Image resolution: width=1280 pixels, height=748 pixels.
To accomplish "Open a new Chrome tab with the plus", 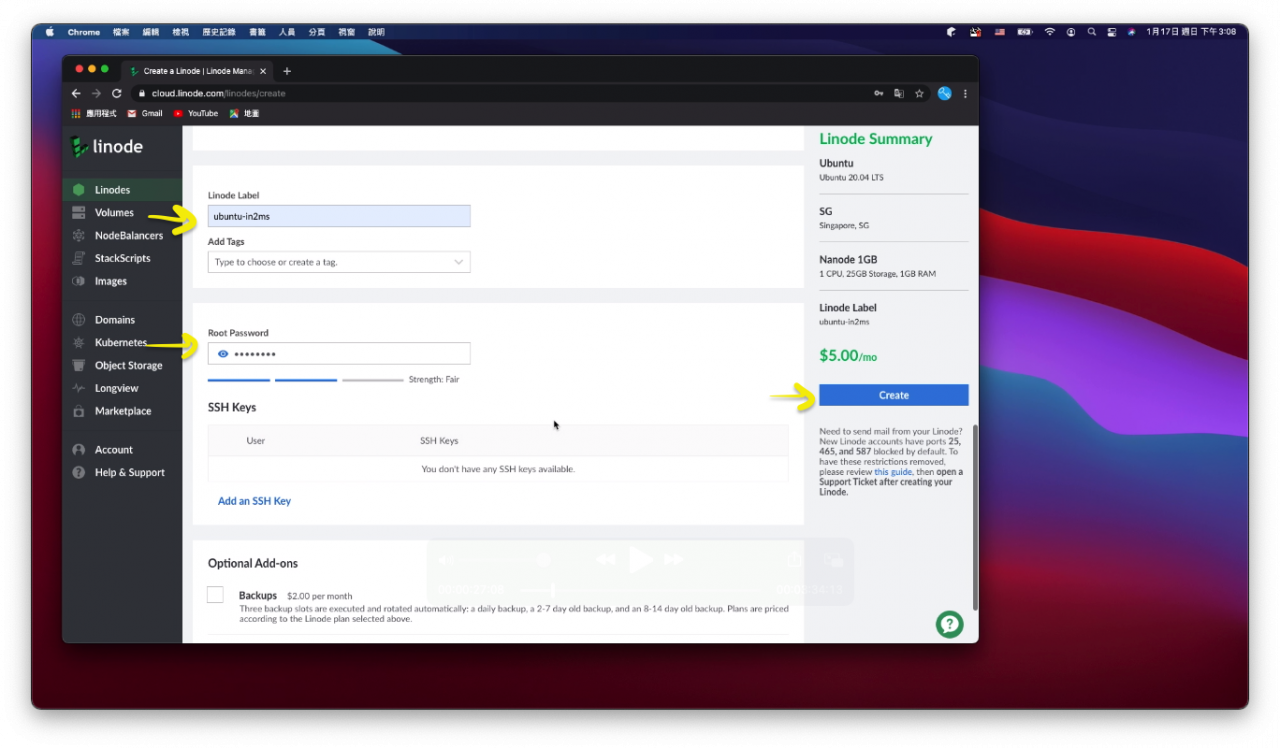I will tap(287, 71).
